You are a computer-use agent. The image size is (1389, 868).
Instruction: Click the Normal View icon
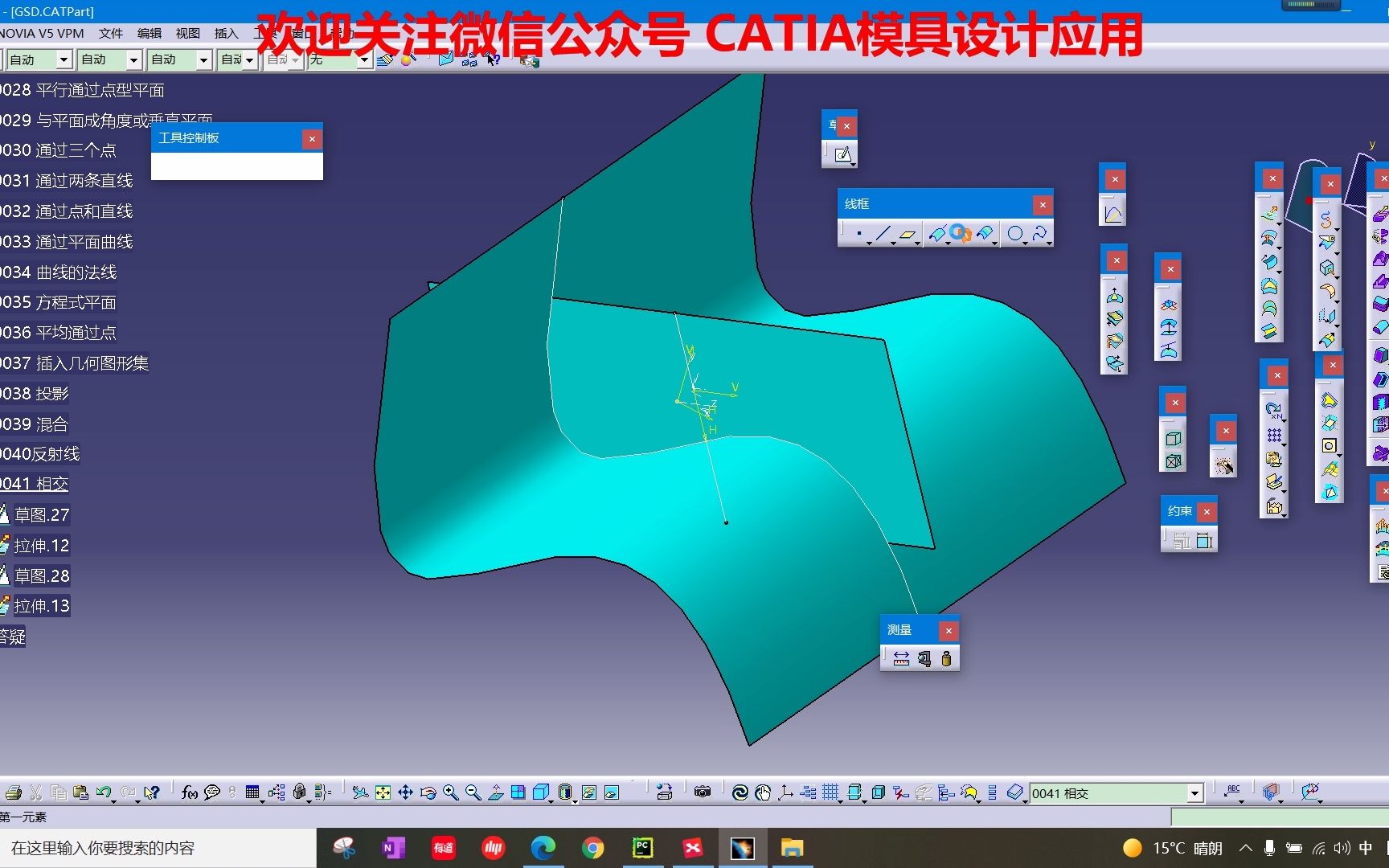(496, 793)
